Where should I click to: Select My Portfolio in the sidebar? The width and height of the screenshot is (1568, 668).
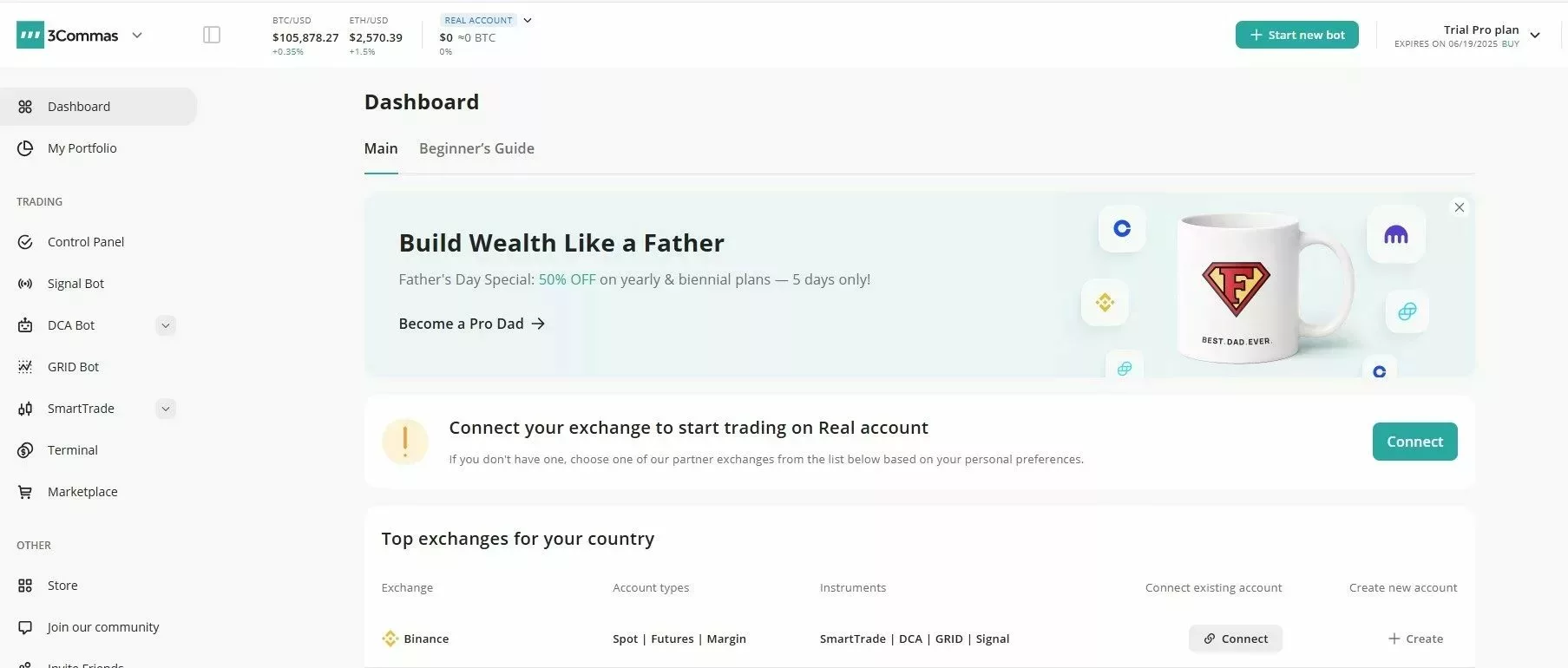82,147
